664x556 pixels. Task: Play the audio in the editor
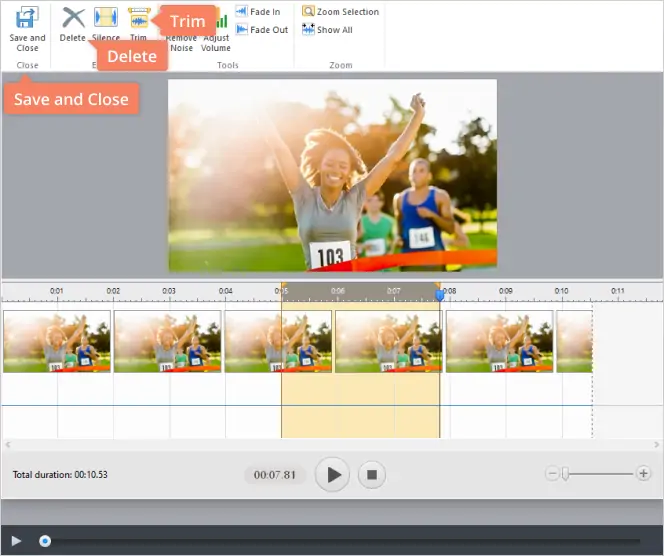(x=332, y=475)
